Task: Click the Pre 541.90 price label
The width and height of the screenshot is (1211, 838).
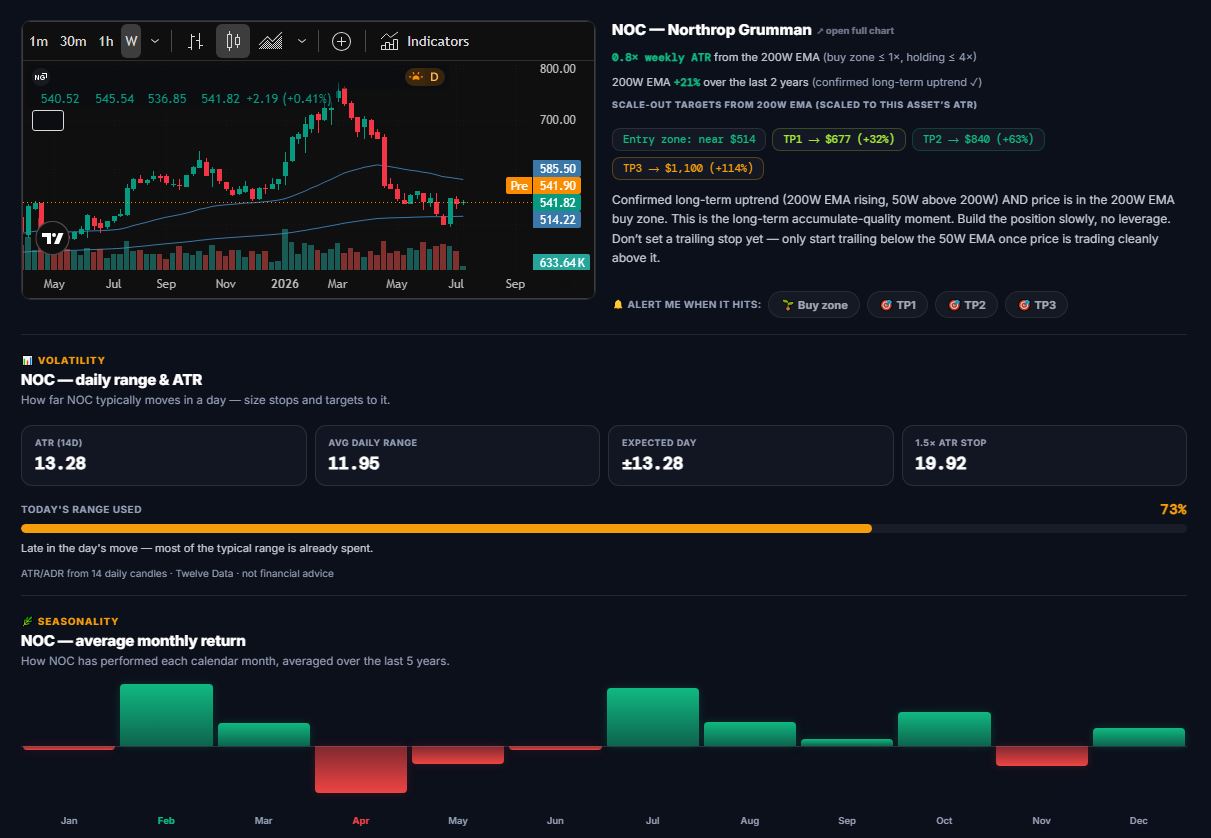Action: tap(543, 186)
